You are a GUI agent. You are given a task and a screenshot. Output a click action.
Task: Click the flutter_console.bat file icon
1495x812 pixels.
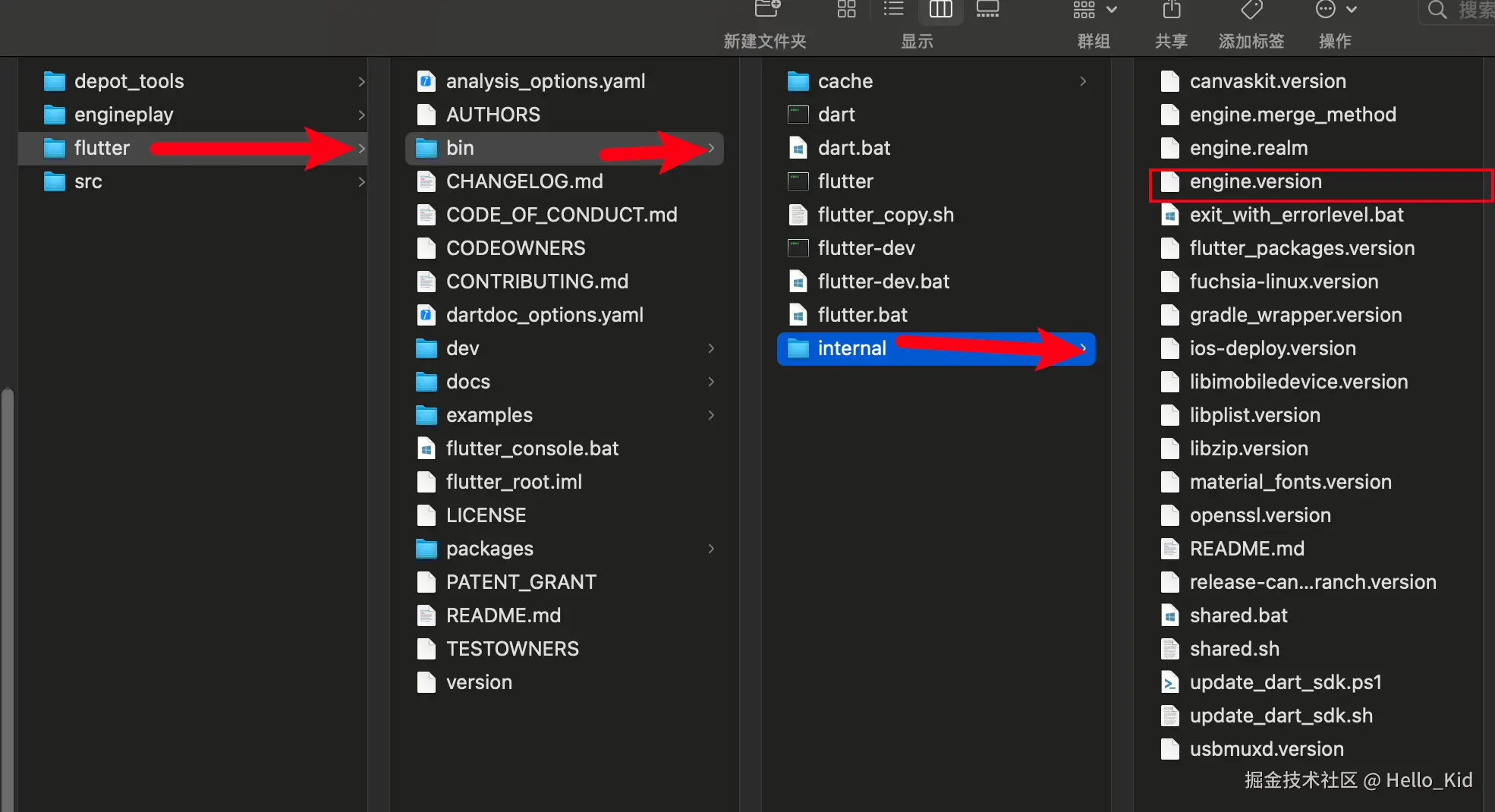426,448
